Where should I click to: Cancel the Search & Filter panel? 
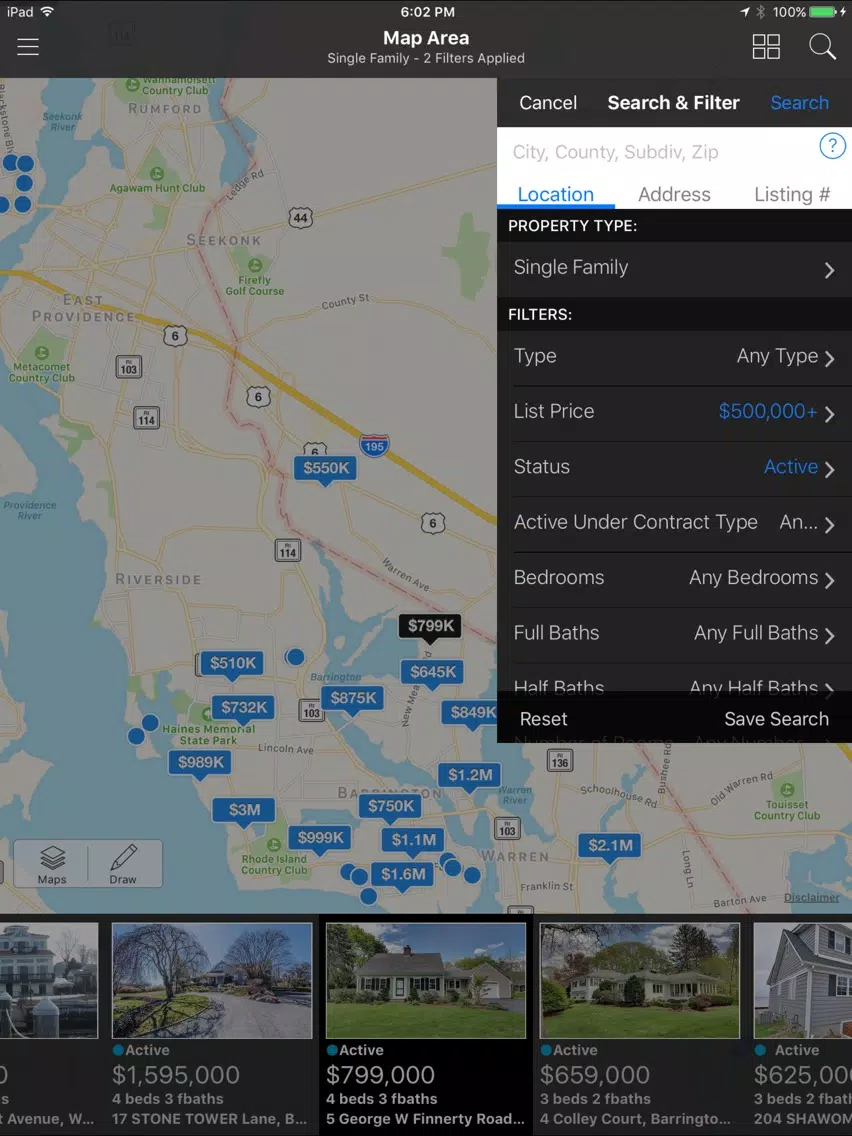tap(548, 103)
